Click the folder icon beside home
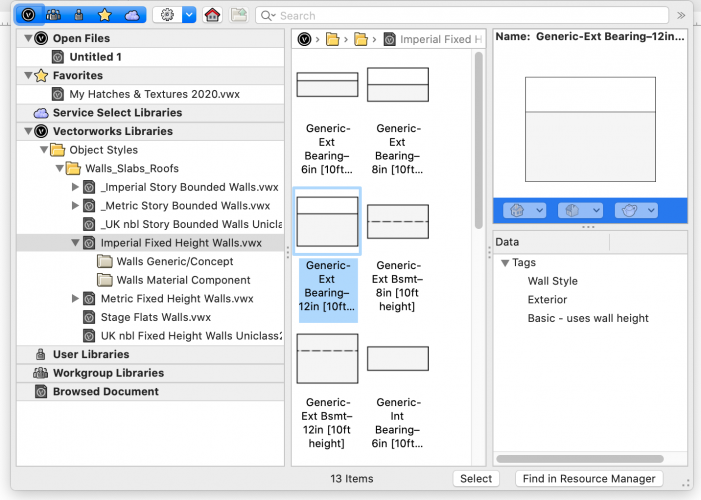The image size is (701, 500). coord(238,15)
